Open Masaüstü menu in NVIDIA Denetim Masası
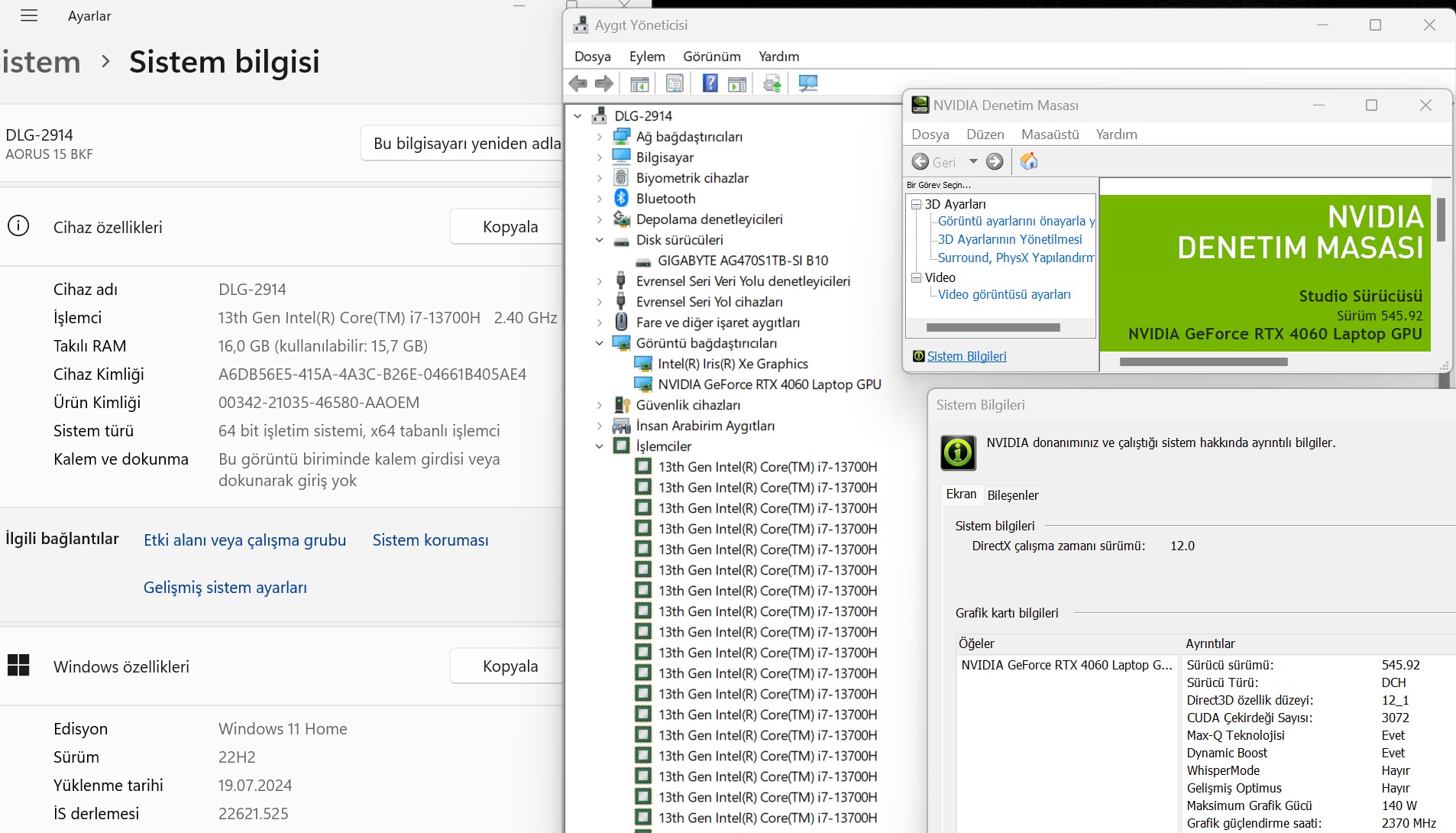The width and height of the screenshot is (1456, 833). (x=1050, y=134)
